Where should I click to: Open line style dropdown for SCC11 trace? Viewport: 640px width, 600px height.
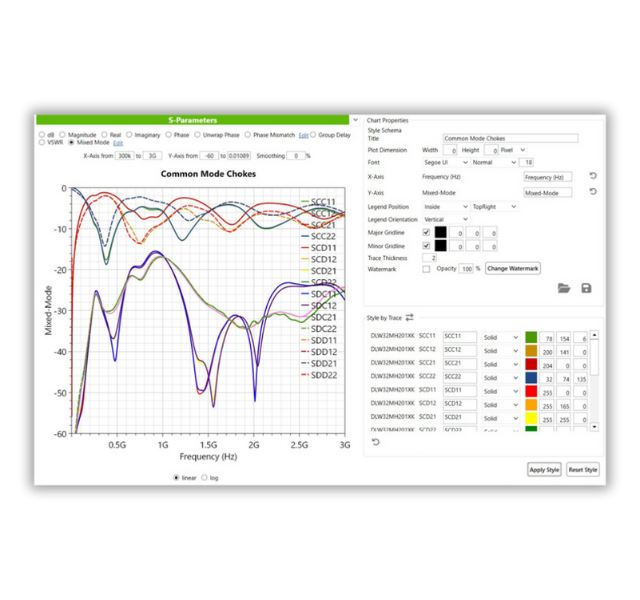[501, 337]
